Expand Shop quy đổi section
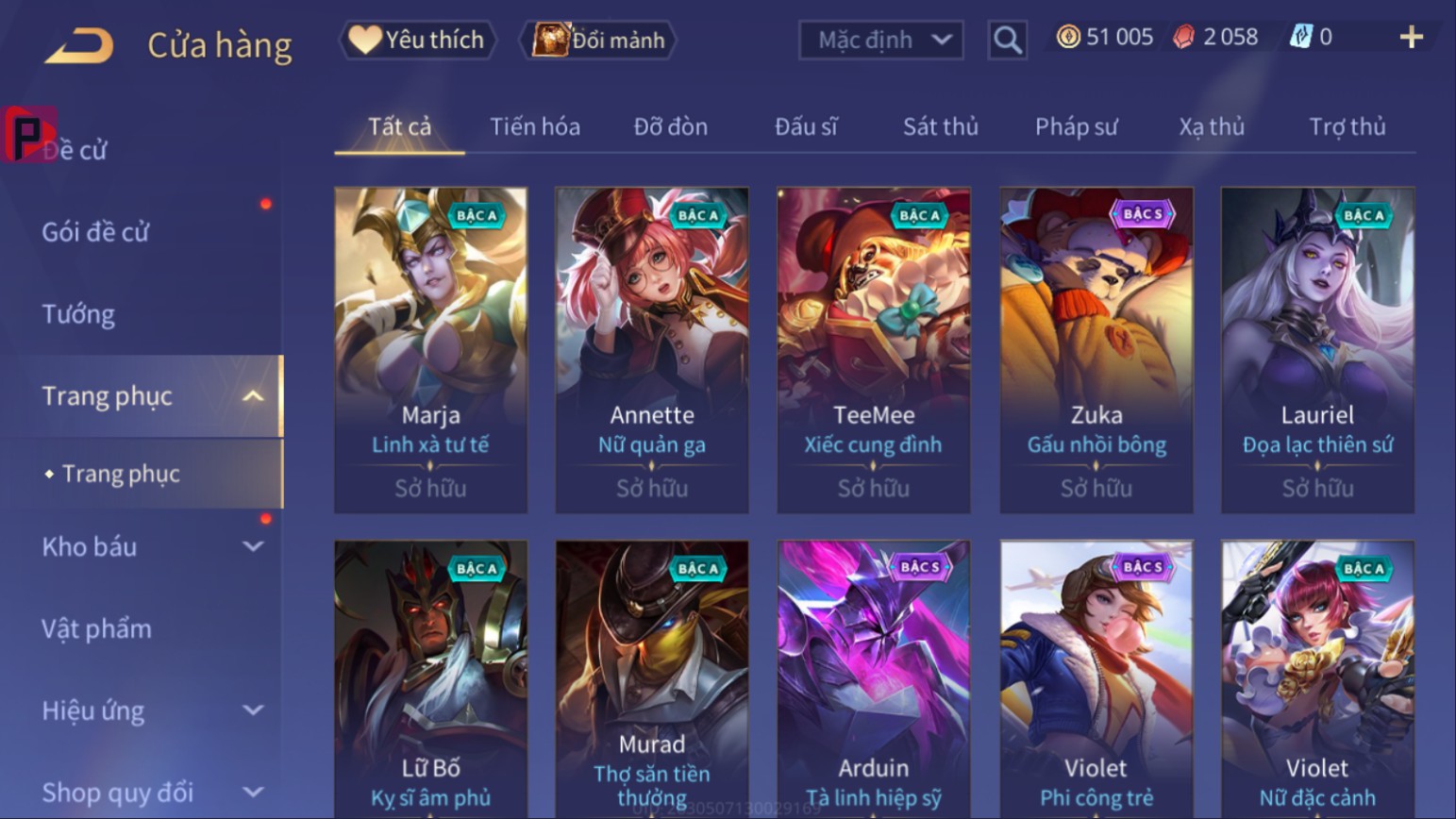The height and width of the screenshot is (819, 1456). (x=253, y=793)
